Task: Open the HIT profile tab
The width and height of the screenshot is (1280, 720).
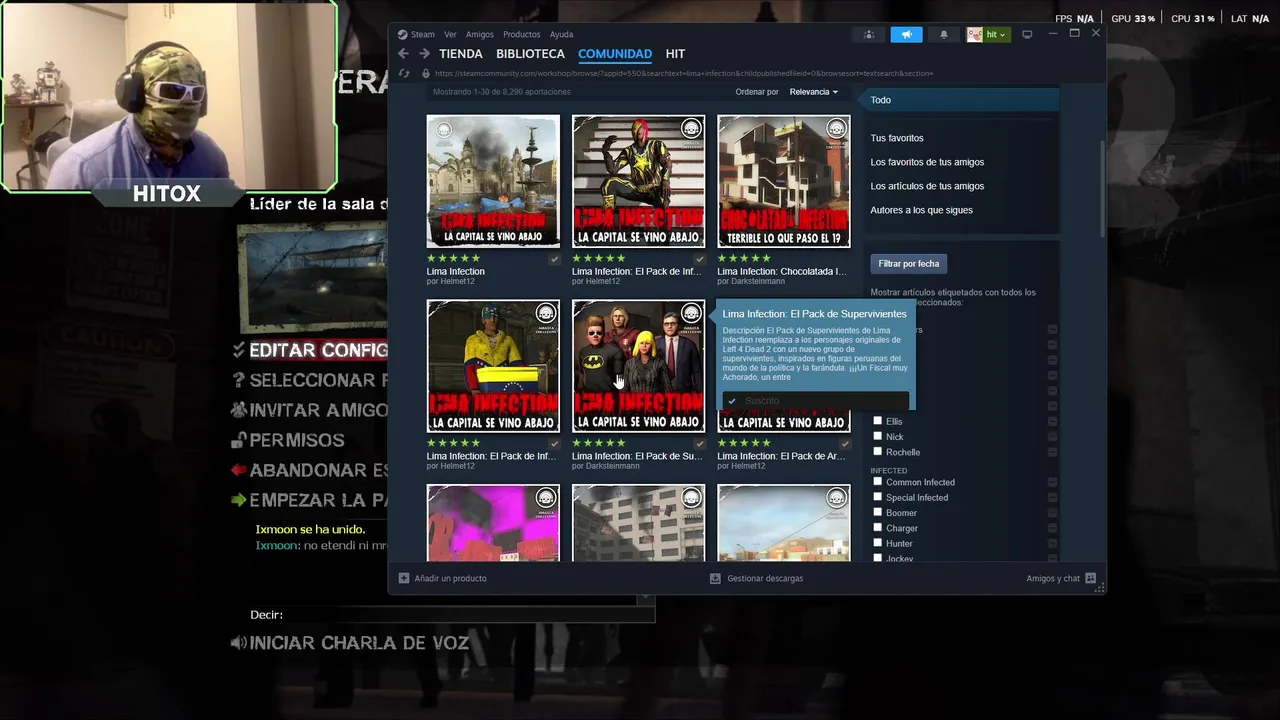Action: (x=675, y=54)
